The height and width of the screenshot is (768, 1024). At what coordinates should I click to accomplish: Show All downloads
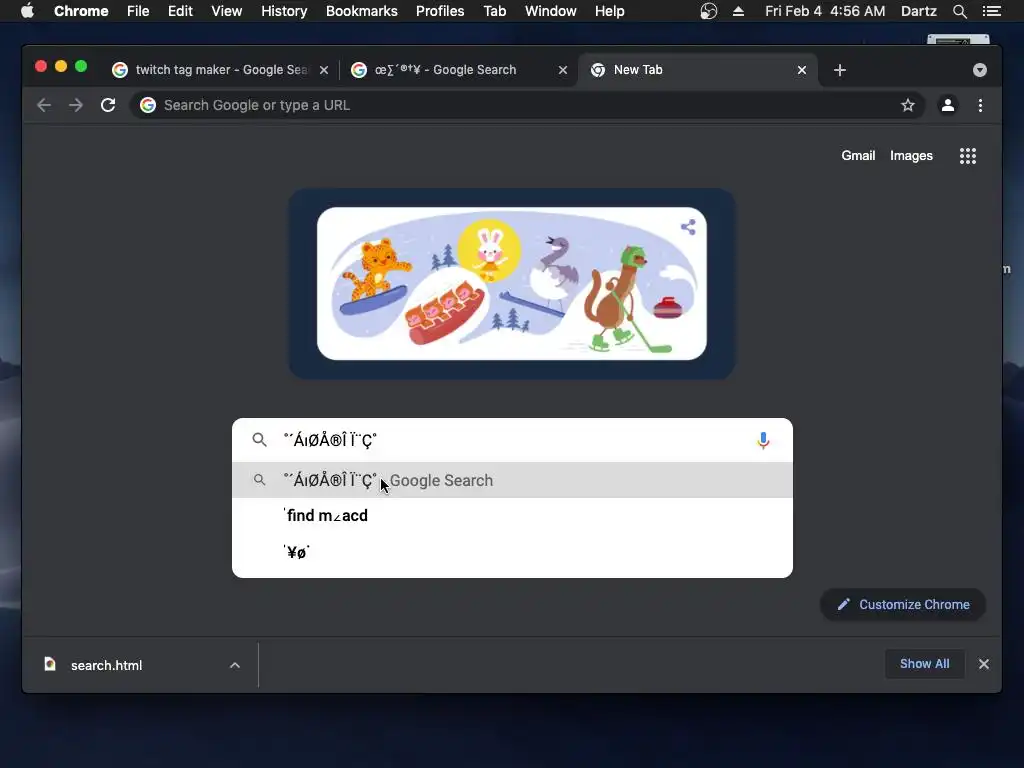[x=924, y=664]
